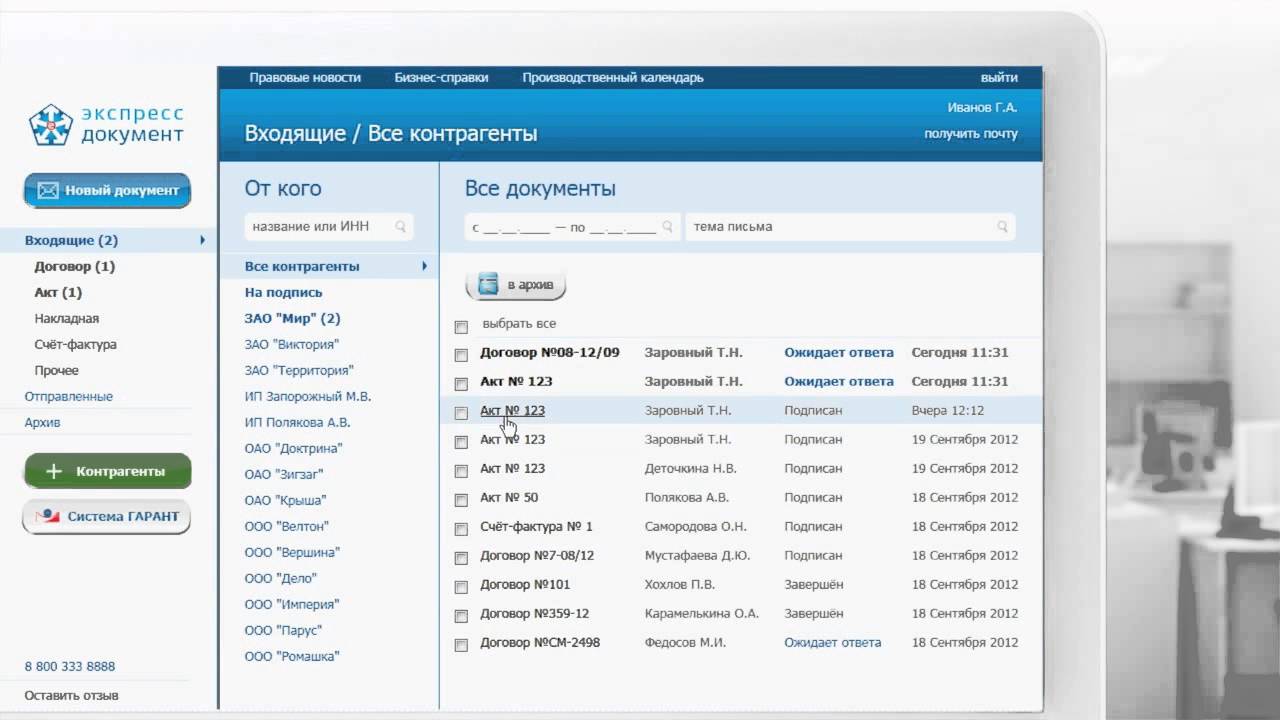Click the название или ИНН search field

pyautogui.click(x=329, y=227)
